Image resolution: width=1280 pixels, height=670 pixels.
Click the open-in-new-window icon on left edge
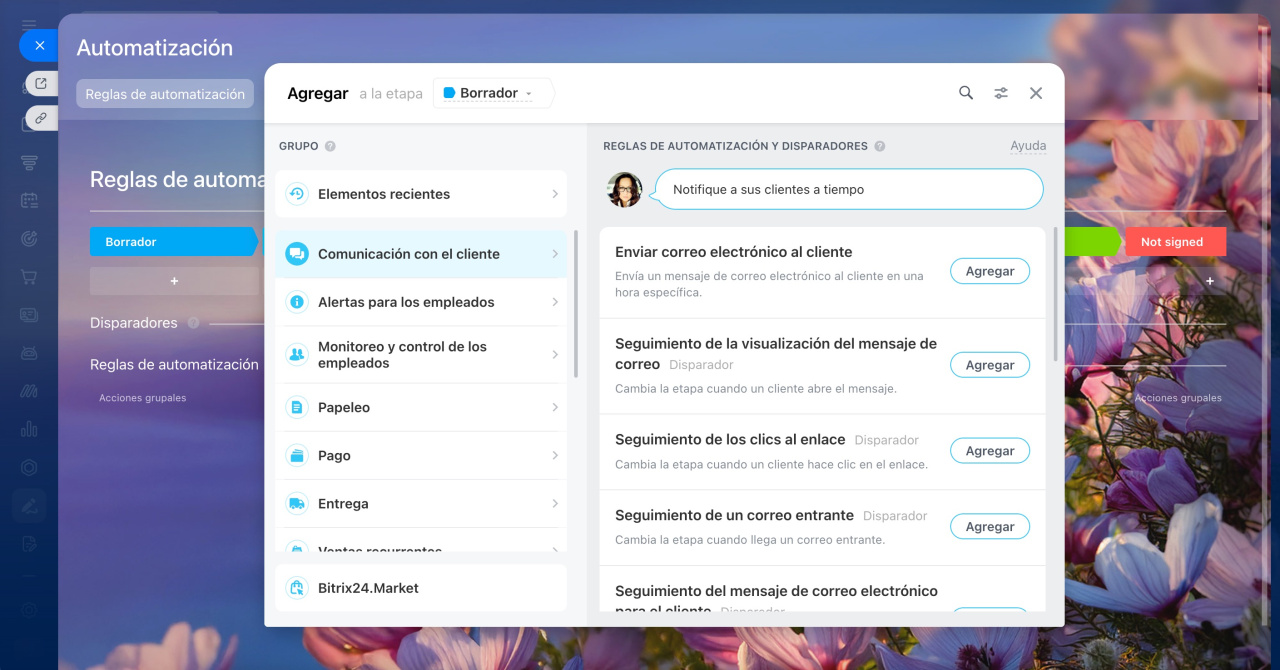click(41, 83)
